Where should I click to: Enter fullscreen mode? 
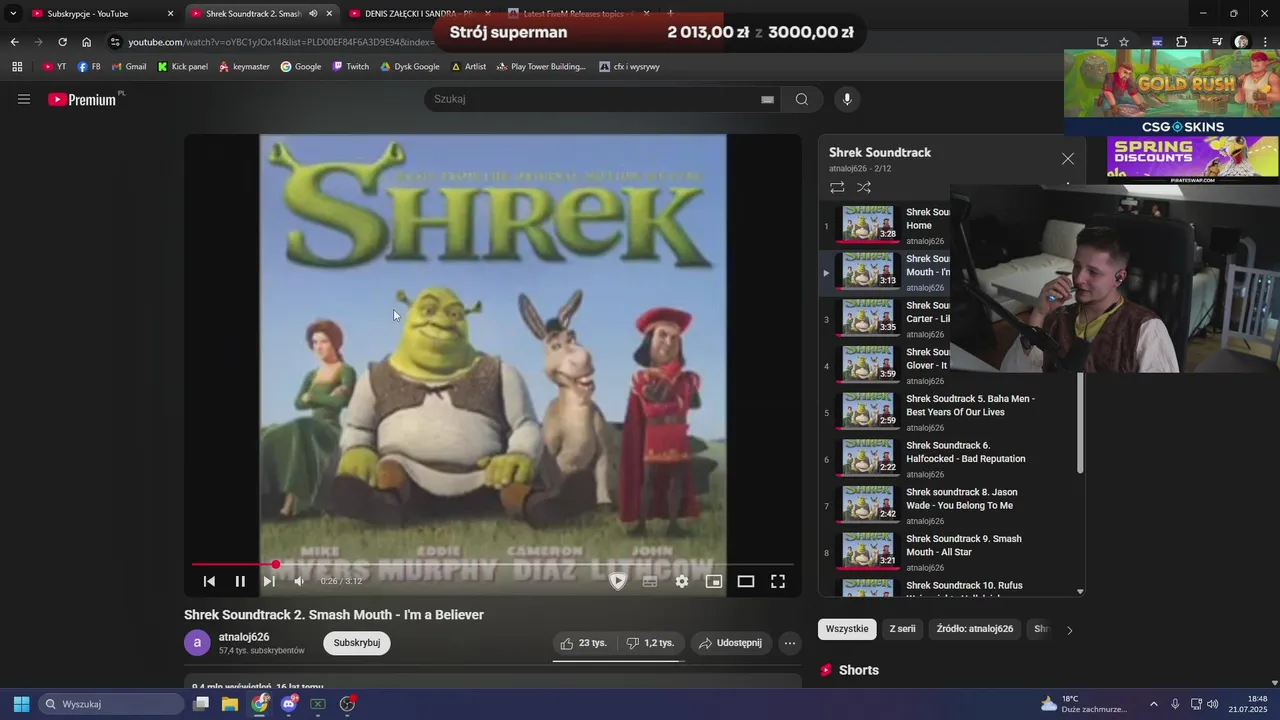coord(778,581)
